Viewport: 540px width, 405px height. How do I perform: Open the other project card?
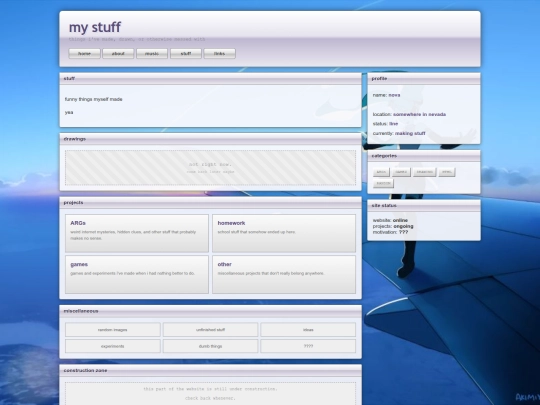click(284, 274)
